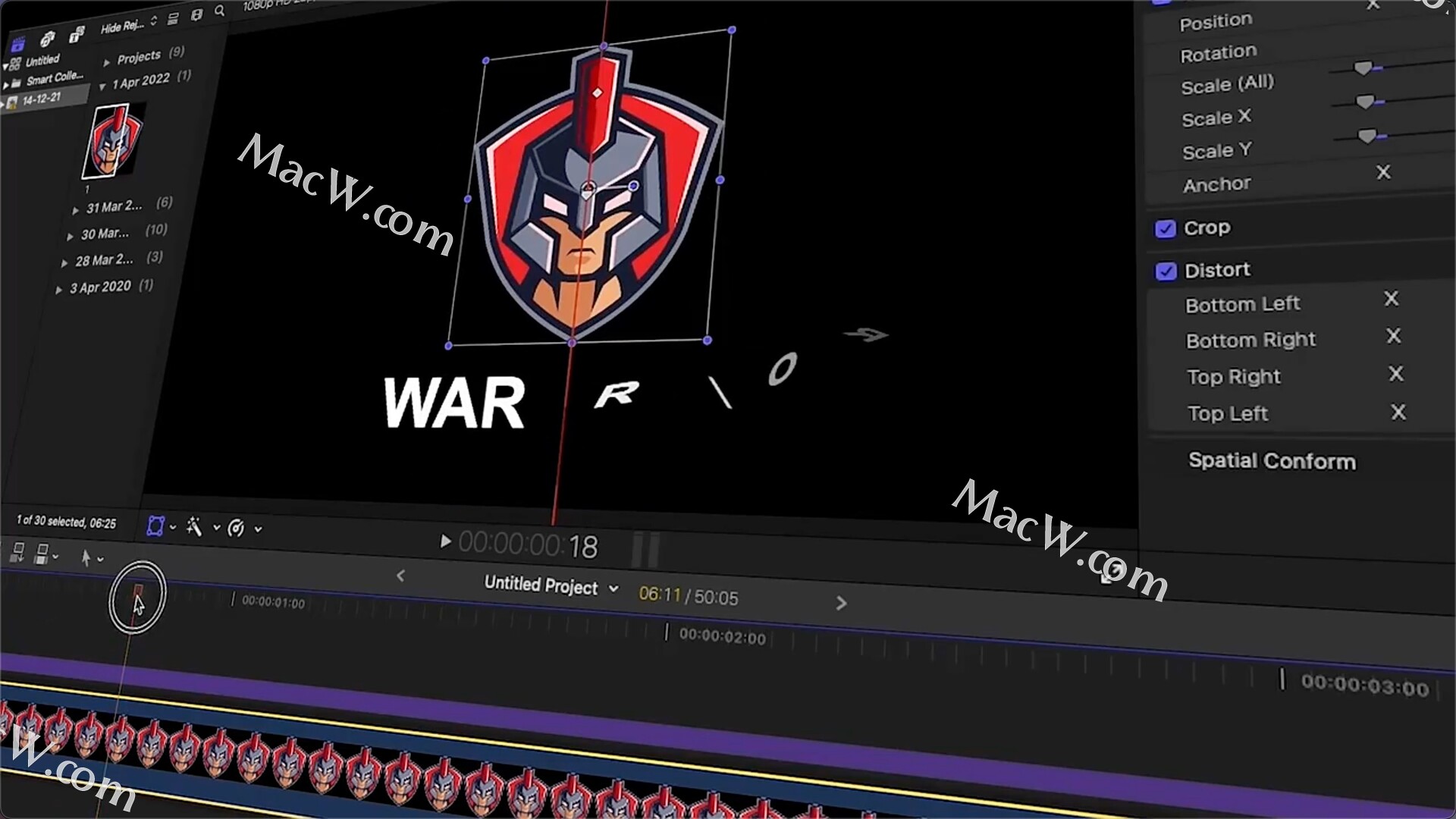This screenshot has width=1456, height=819.
Task: Click the Scale (All) slider knob
Action: (1363, 68)
